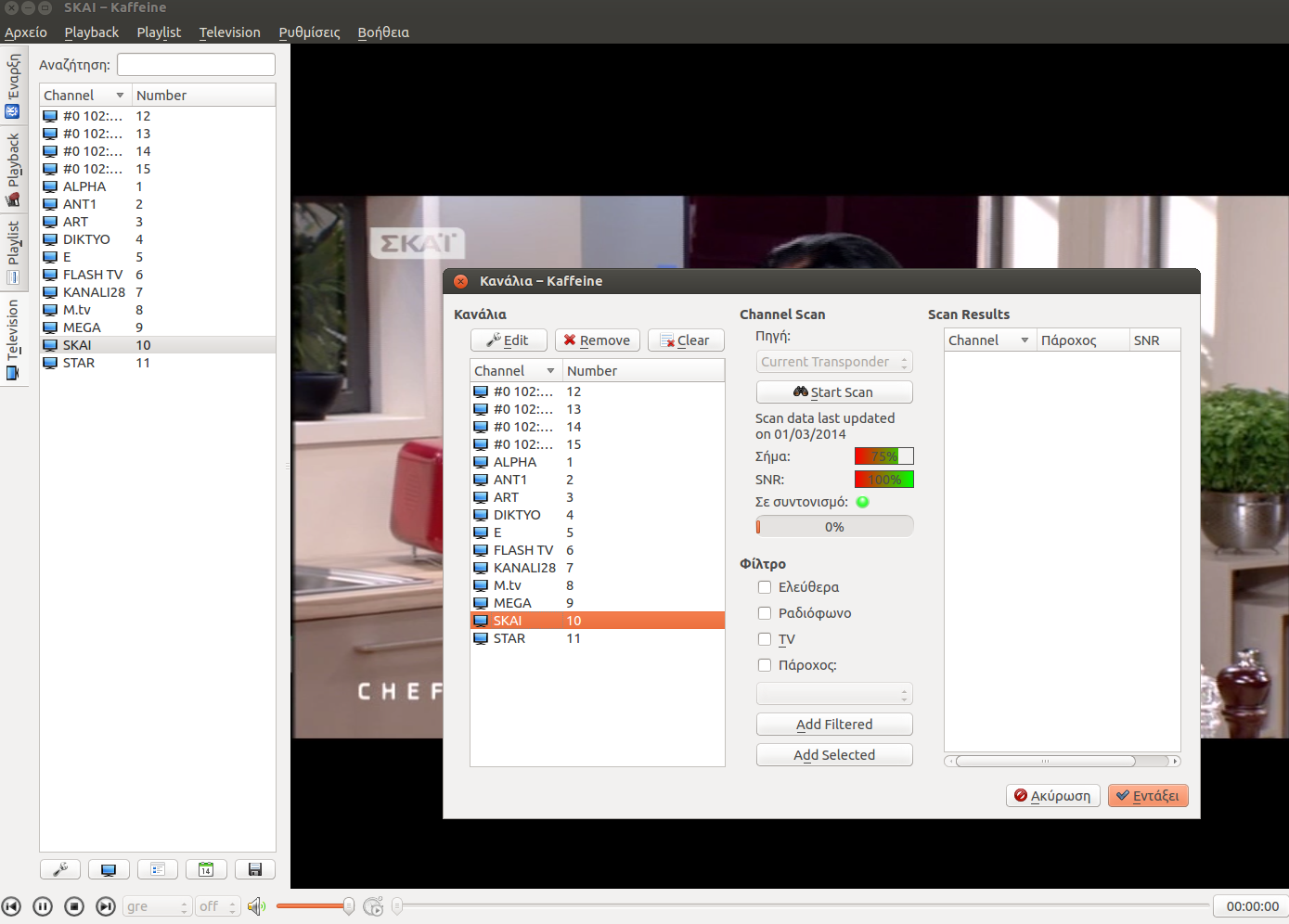Viewport: 1289px width, 924px height.
Task: Open the Current Transponder source dropdown
Action: (x=834, y=362)
